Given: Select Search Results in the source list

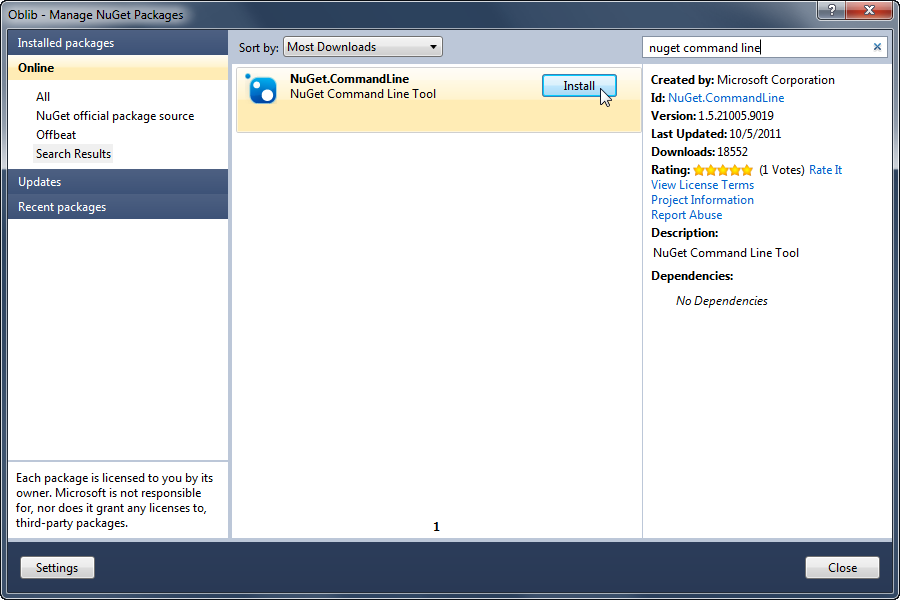Looking at the screenshot, I should tap(73, 154).
